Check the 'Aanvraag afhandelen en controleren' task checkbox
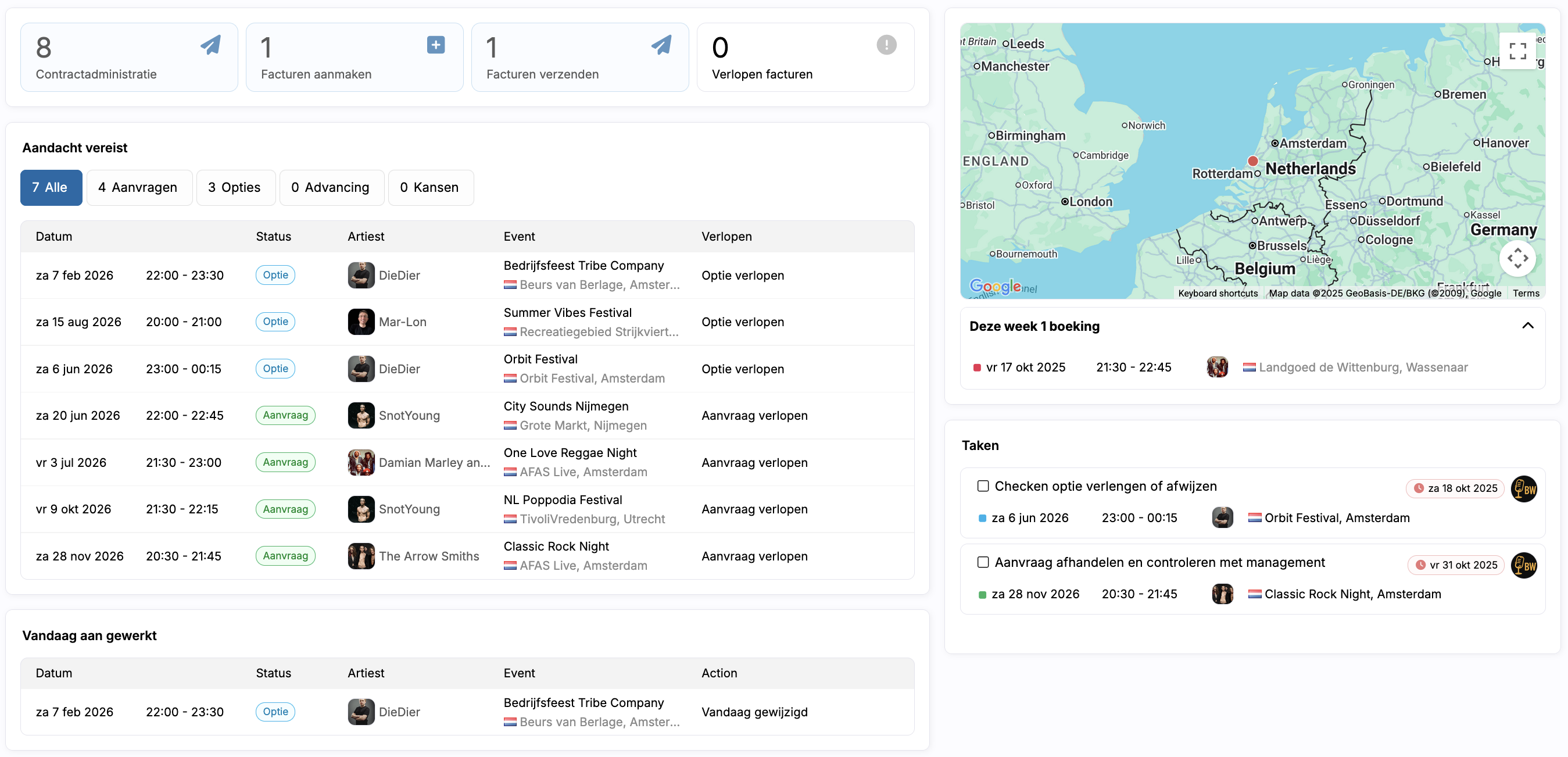The image size is (1568, 757). (982, 562)
